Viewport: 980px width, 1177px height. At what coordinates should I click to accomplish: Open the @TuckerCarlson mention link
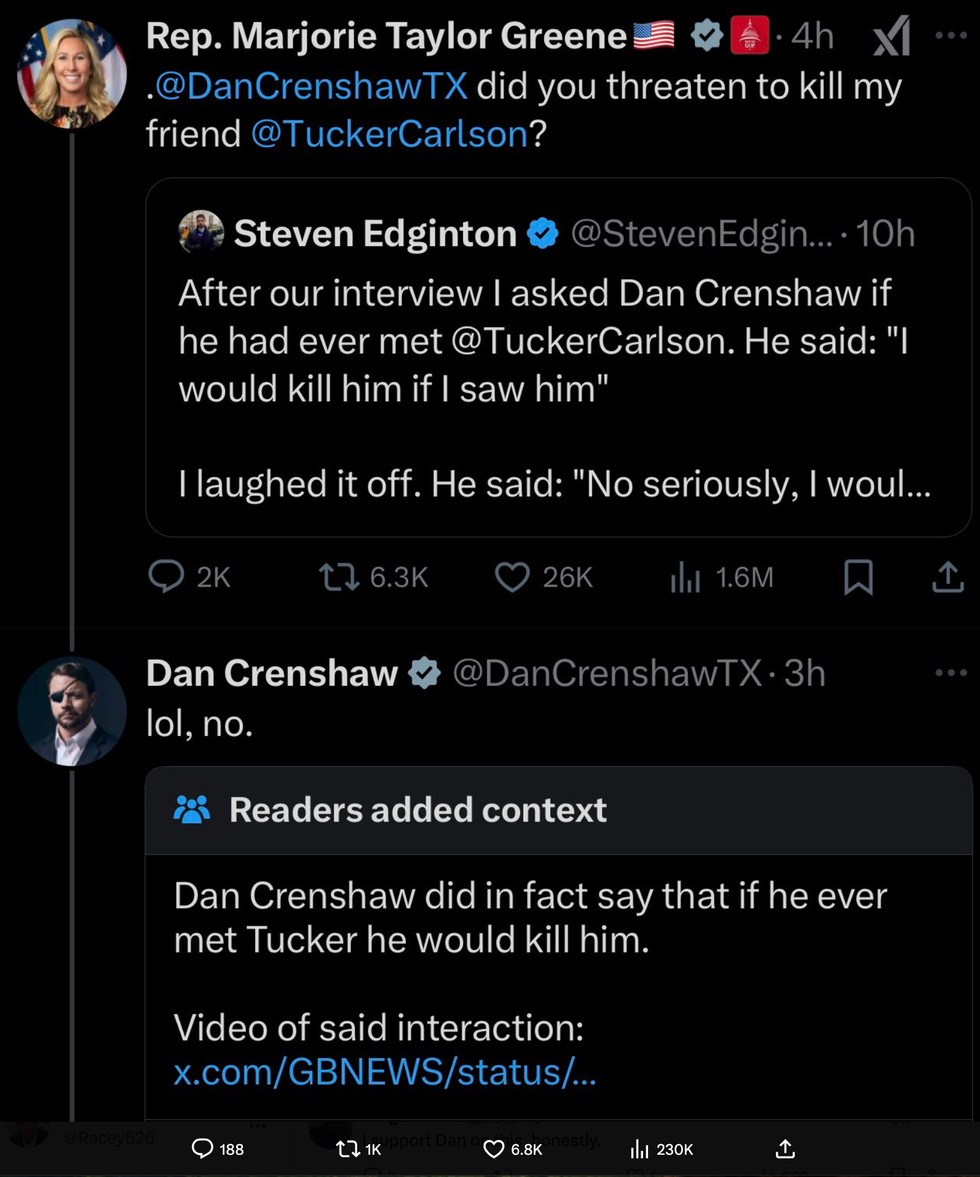click(388, 133)
